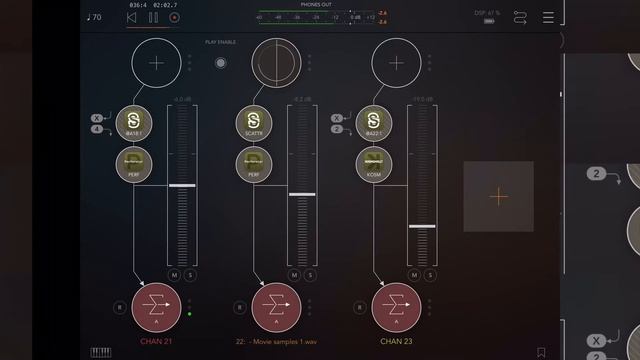The height and width of the screenshot is (360, 640).
Task: Pause the transport playback
Action: [153, 18]
